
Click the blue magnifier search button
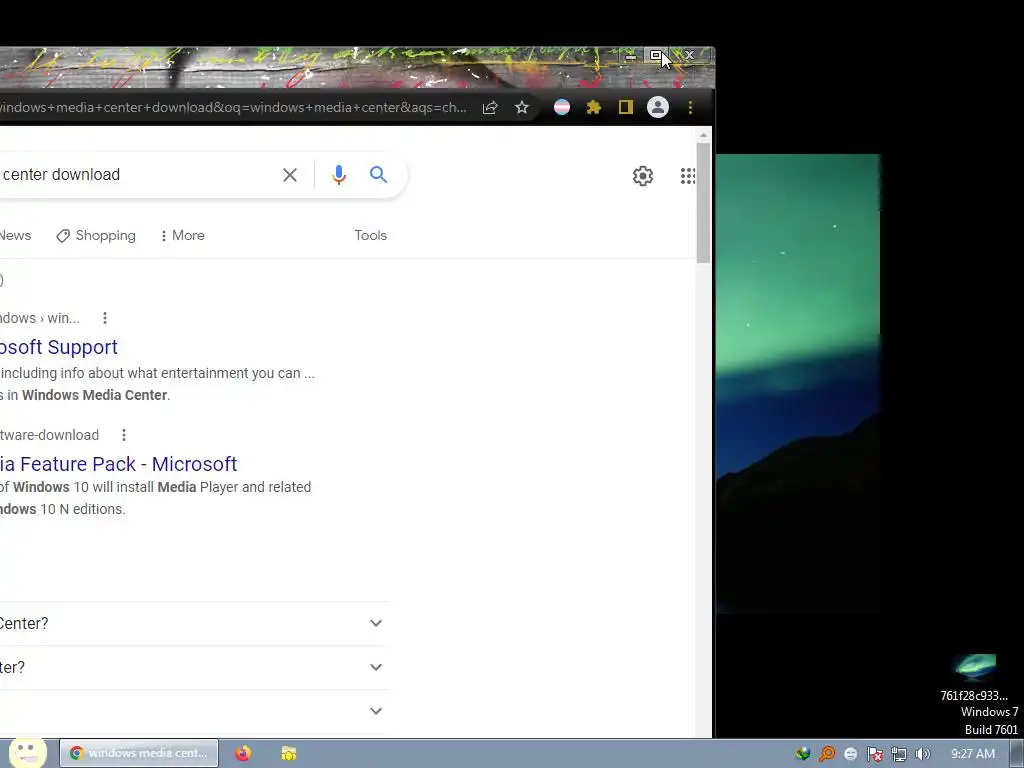378,174
